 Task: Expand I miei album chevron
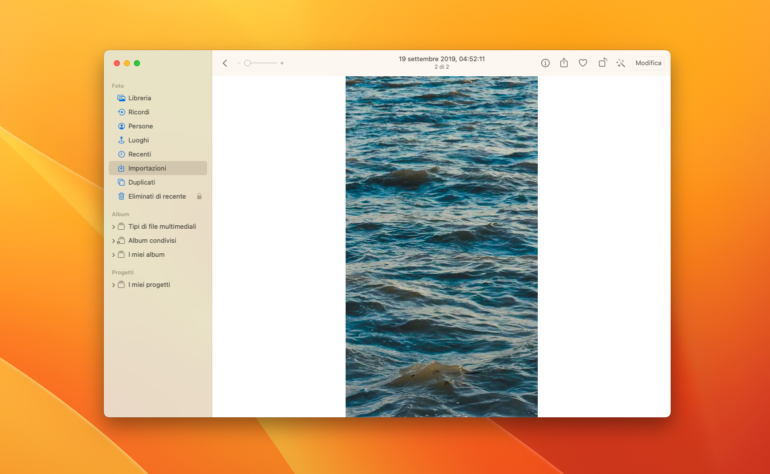[x=113, y=254]
